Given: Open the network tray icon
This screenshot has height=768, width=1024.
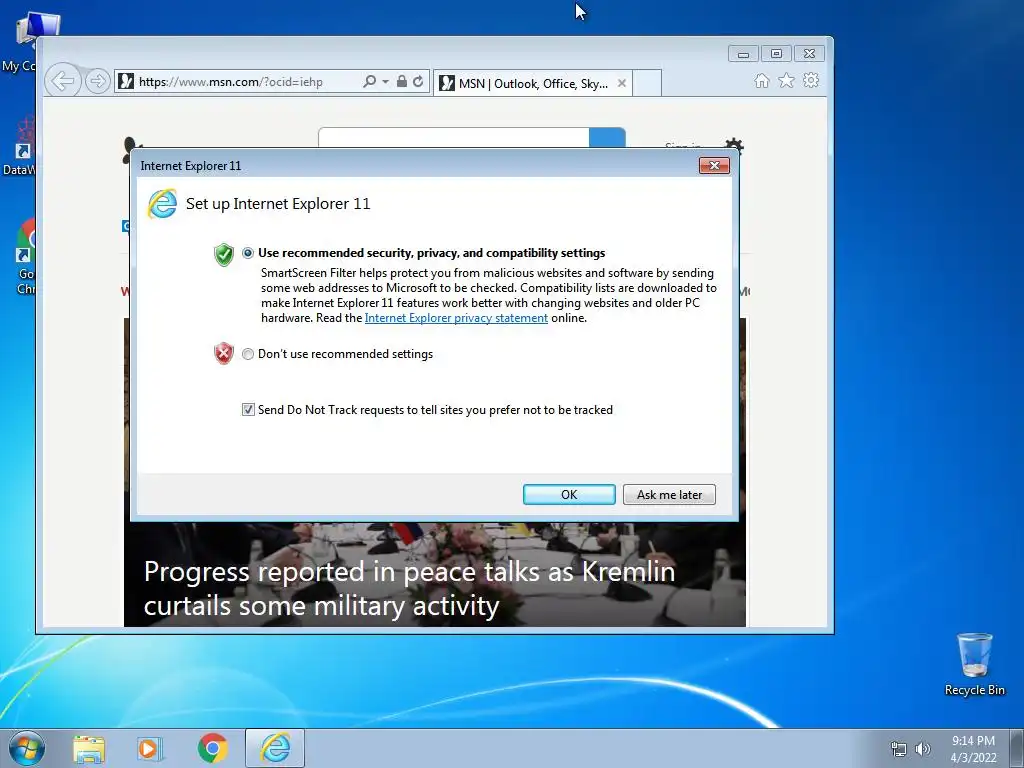Looking at the screenshot, I should tap(899, 749).
